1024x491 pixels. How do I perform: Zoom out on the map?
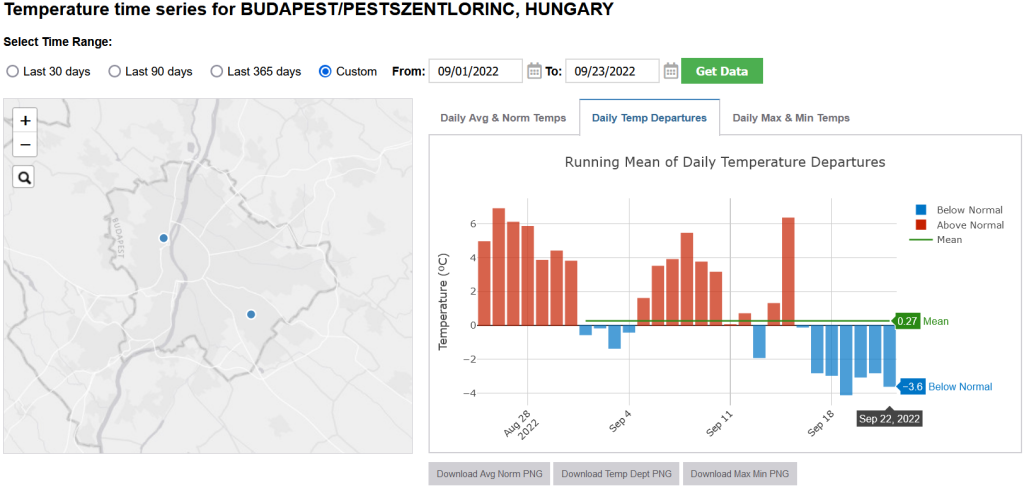coord(25,145)
